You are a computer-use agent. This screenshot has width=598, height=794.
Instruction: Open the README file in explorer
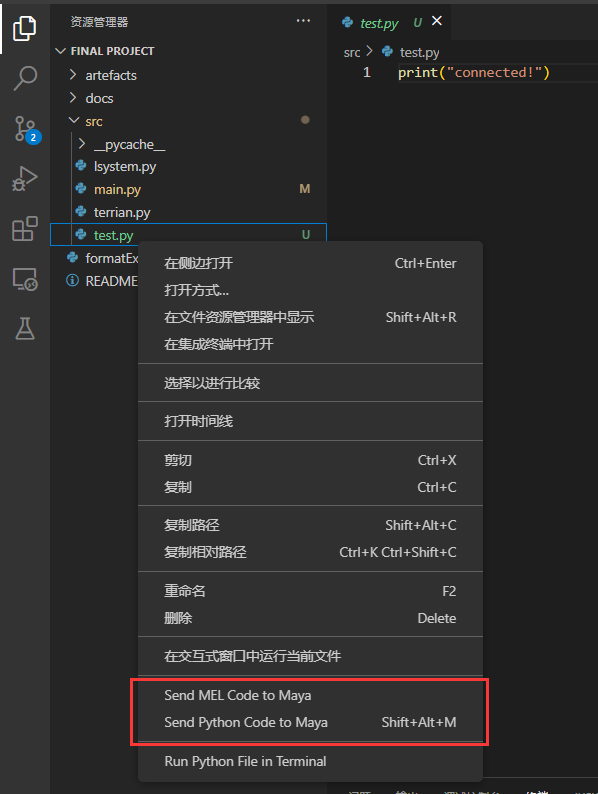[94, 281]
